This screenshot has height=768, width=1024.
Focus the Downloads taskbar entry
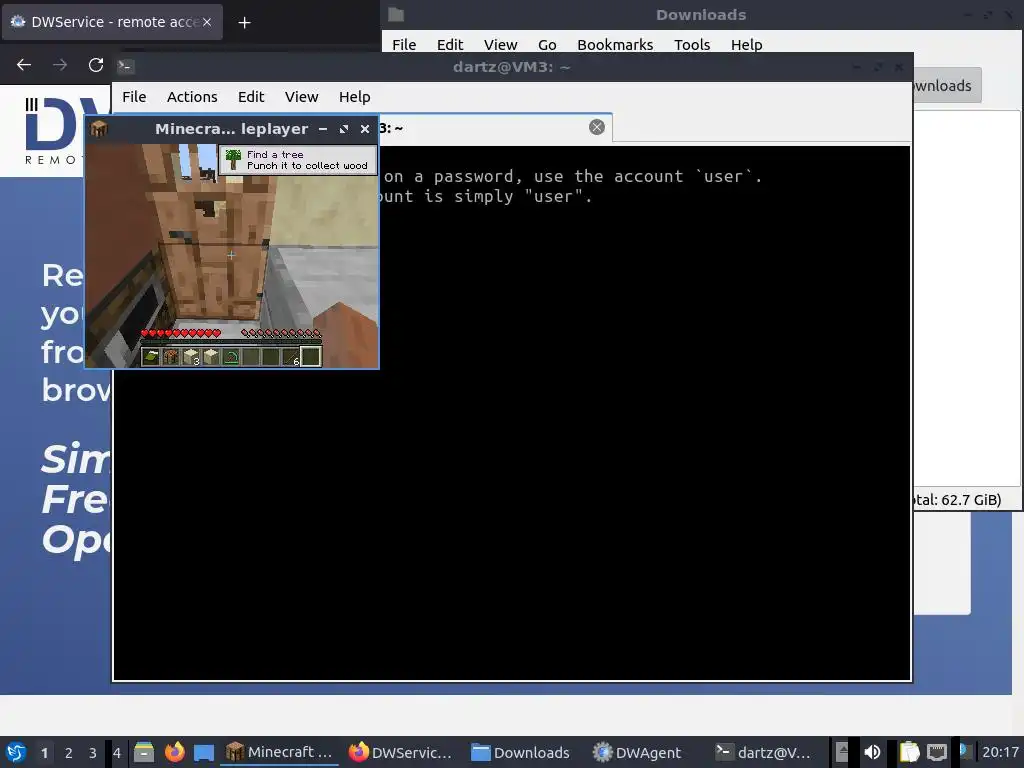pyautogui.click(x=520, y=752)
